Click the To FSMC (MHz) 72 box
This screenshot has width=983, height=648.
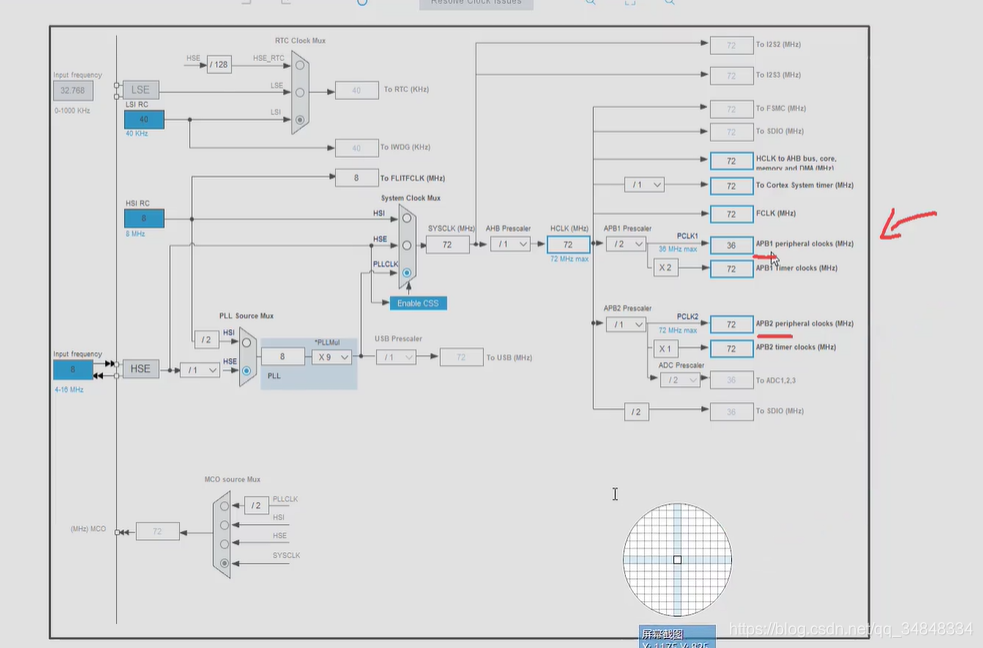732,109
